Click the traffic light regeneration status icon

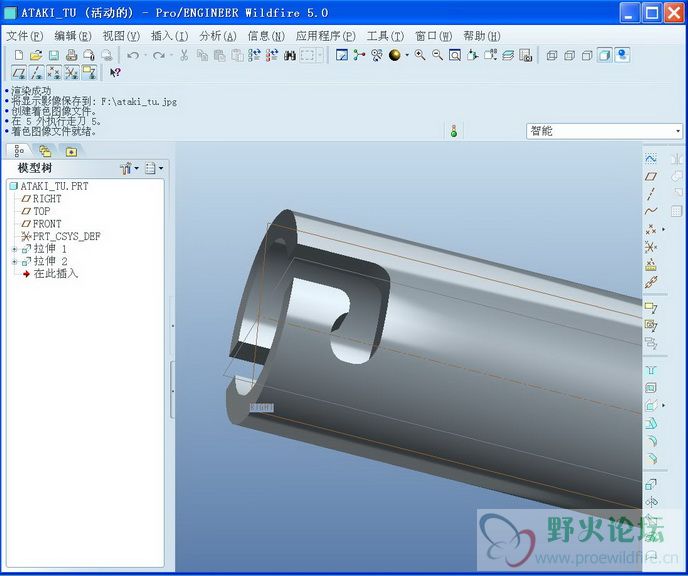click(x=454, y=131)
